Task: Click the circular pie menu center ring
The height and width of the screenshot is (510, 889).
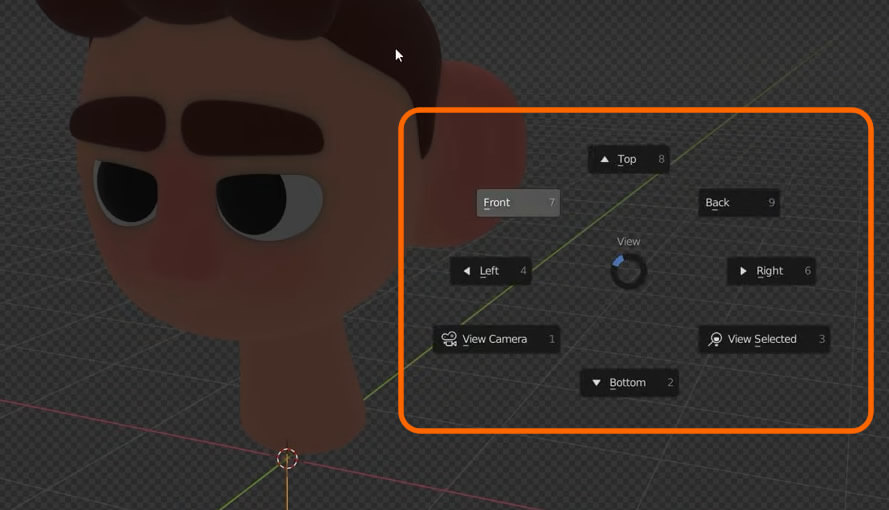Action: (629, 271)
